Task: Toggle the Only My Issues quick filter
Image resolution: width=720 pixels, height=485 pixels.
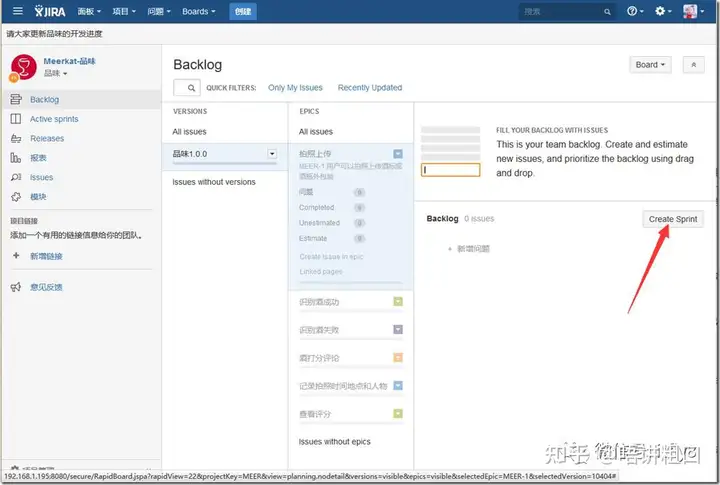Action: tap(295, 87)
